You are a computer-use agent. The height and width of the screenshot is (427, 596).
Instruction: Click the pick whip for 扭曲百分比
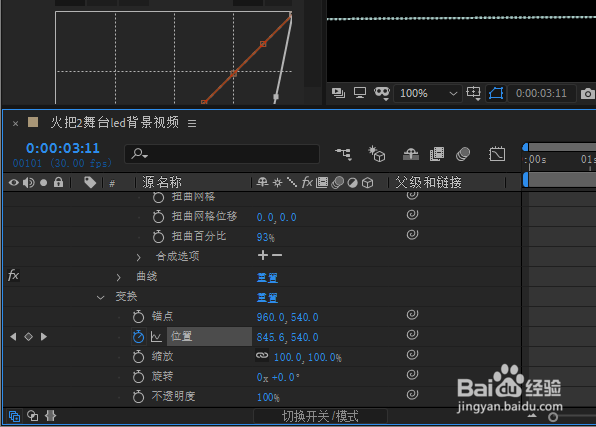point(412,235)
